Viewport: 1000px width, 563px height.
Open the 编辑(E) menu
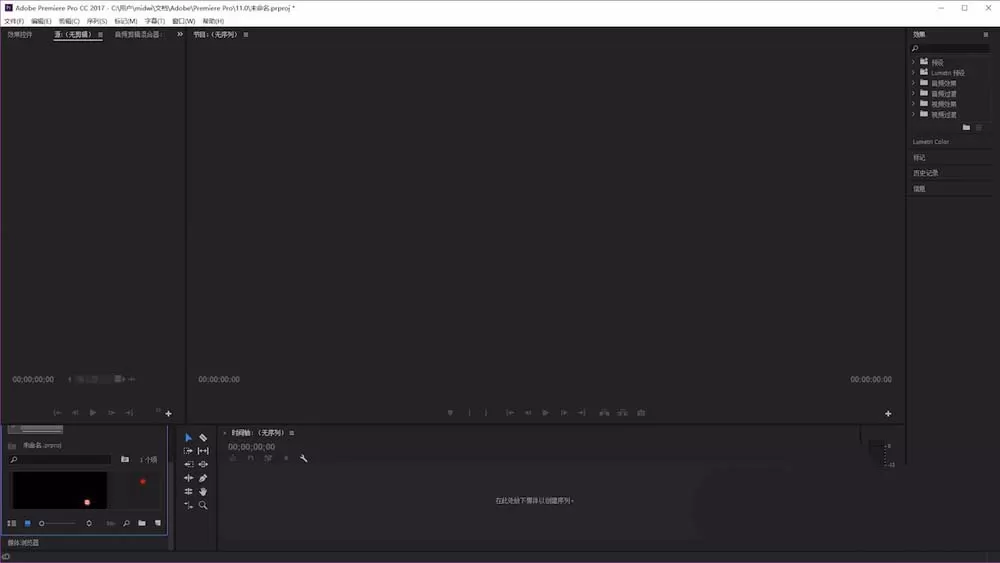41,21
